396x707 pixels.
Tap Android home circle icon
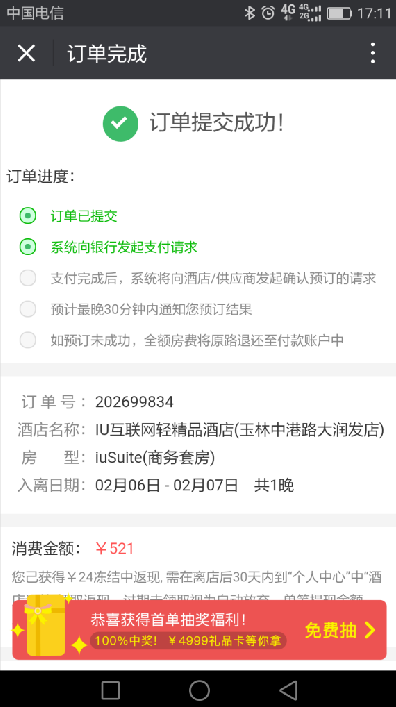pyautogui.click(x=199, y=689)
